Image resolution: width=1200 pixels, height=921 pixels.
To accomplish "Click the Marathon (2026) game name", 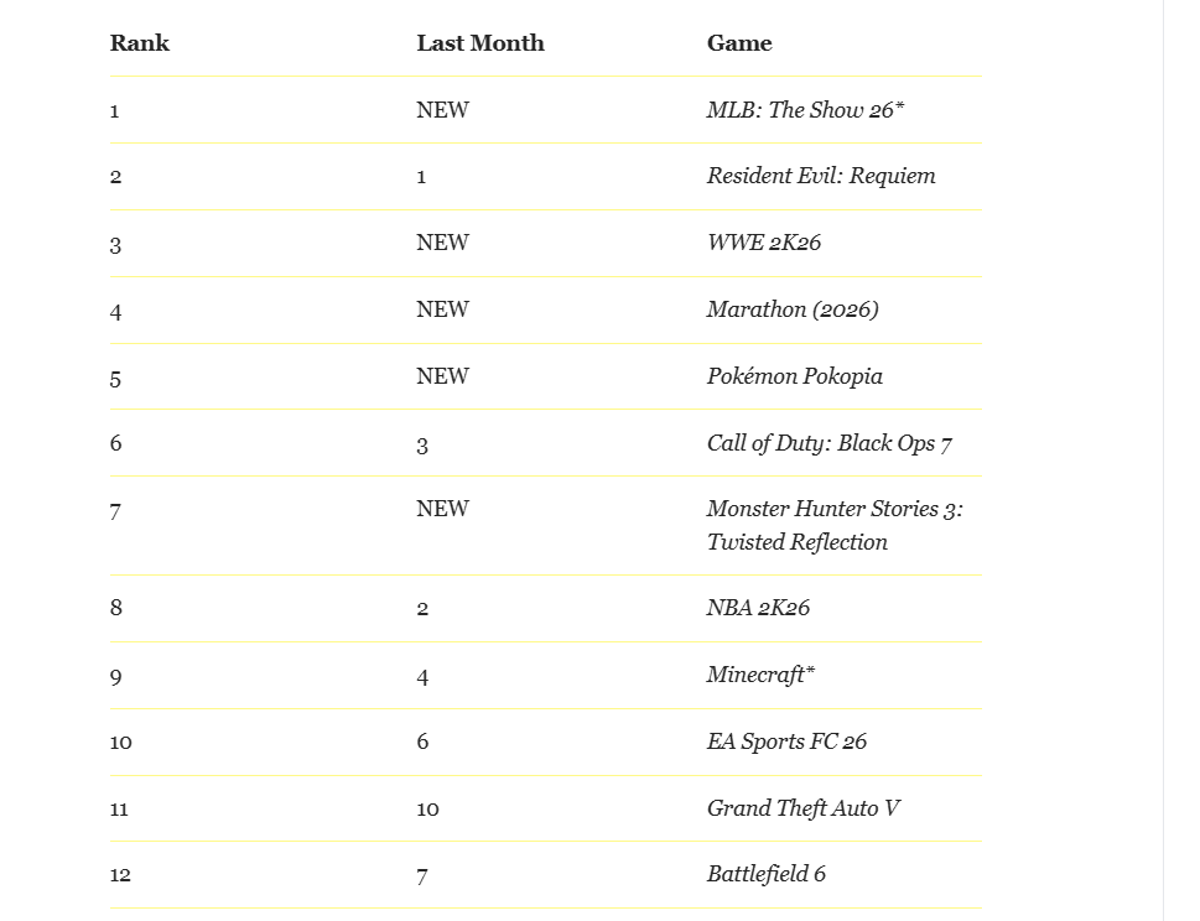I will (x=792, y=310).
